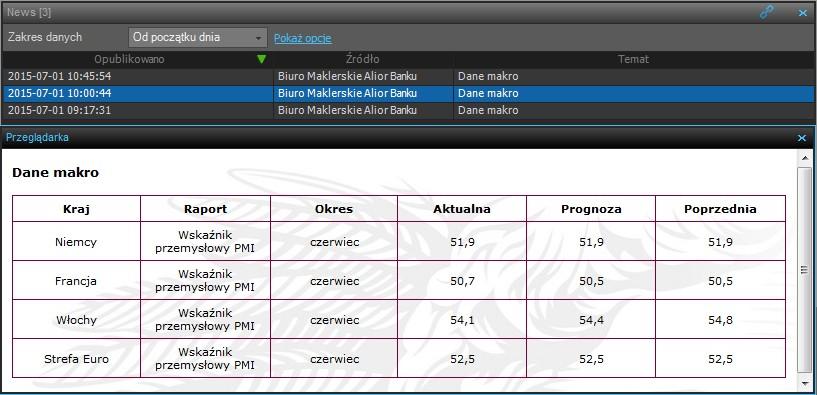The image size is (817, 395).
Task: Click the Strefa Euro cell
Action: coord(77,359)
